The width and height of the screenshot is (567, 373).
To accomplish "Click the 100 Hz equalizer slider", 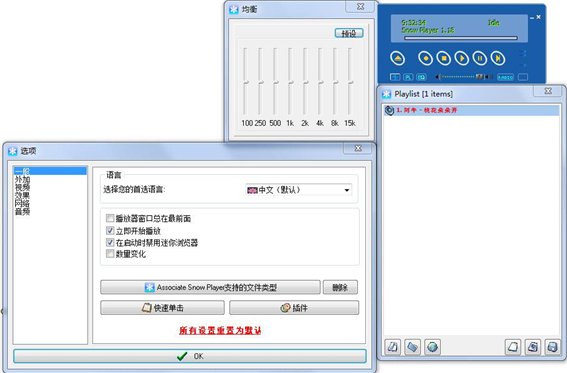I will tap(246, 82).
